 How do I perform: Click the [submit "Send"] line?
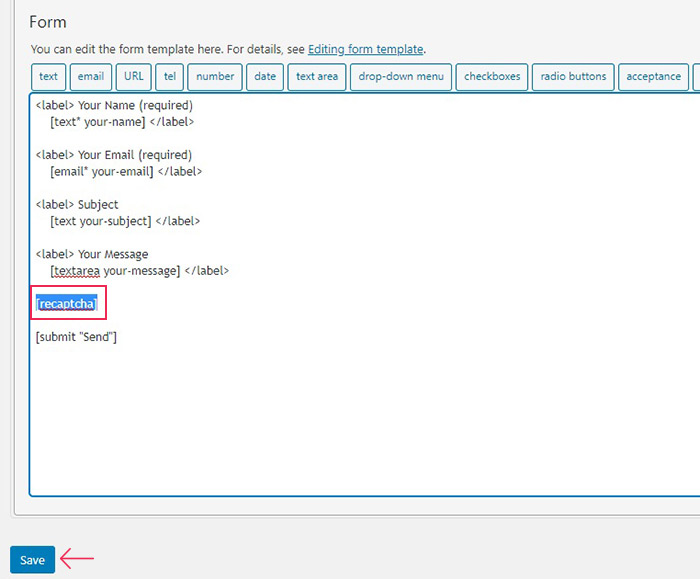tap(76, 337)
